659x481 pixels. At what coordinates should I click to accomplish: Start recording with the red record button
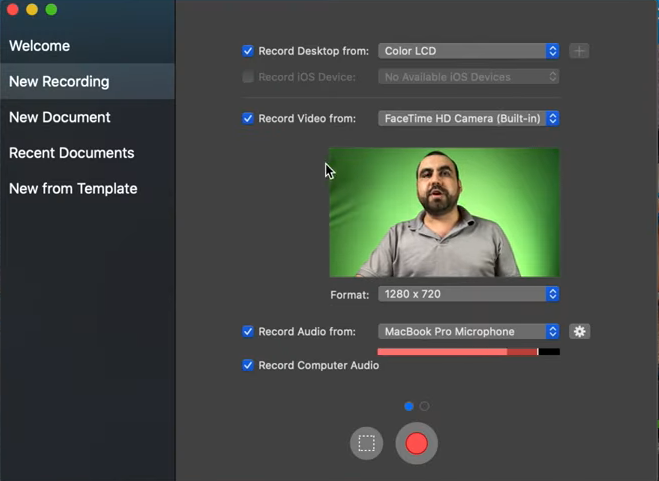tap(416, 443)
